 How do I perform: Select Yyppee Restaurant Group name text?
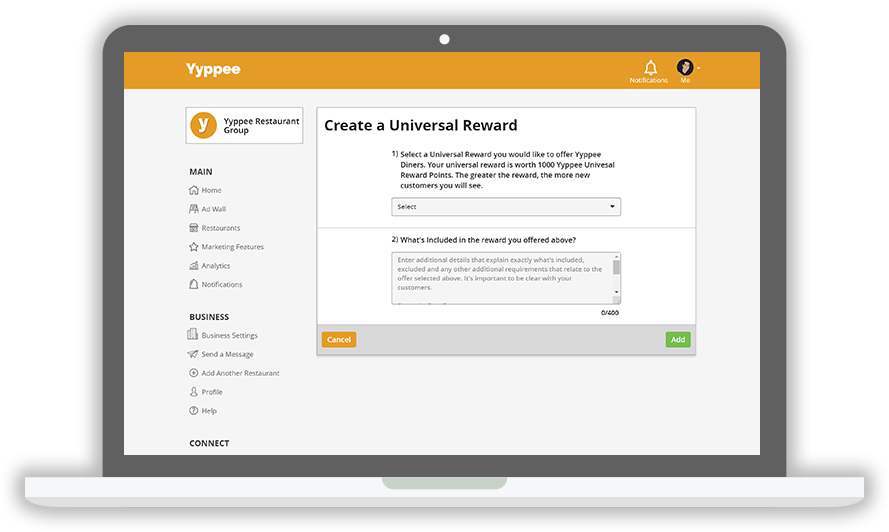coord(261,125)
